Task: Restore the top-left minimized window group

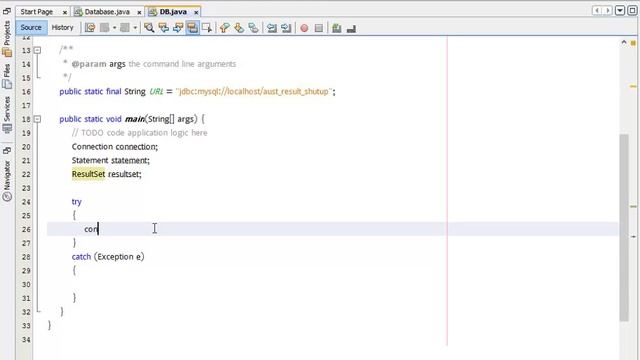Action: coord(7,11)
